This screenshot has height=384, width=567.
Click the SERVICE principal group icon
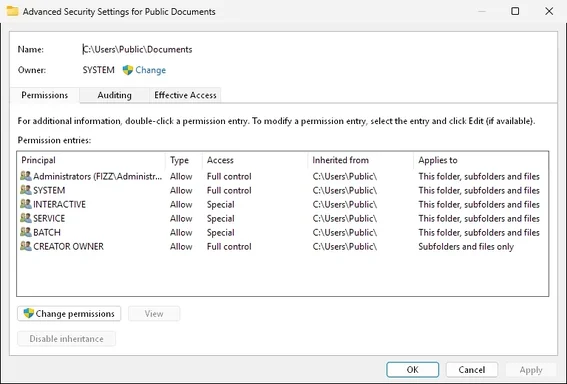(26, 218)
